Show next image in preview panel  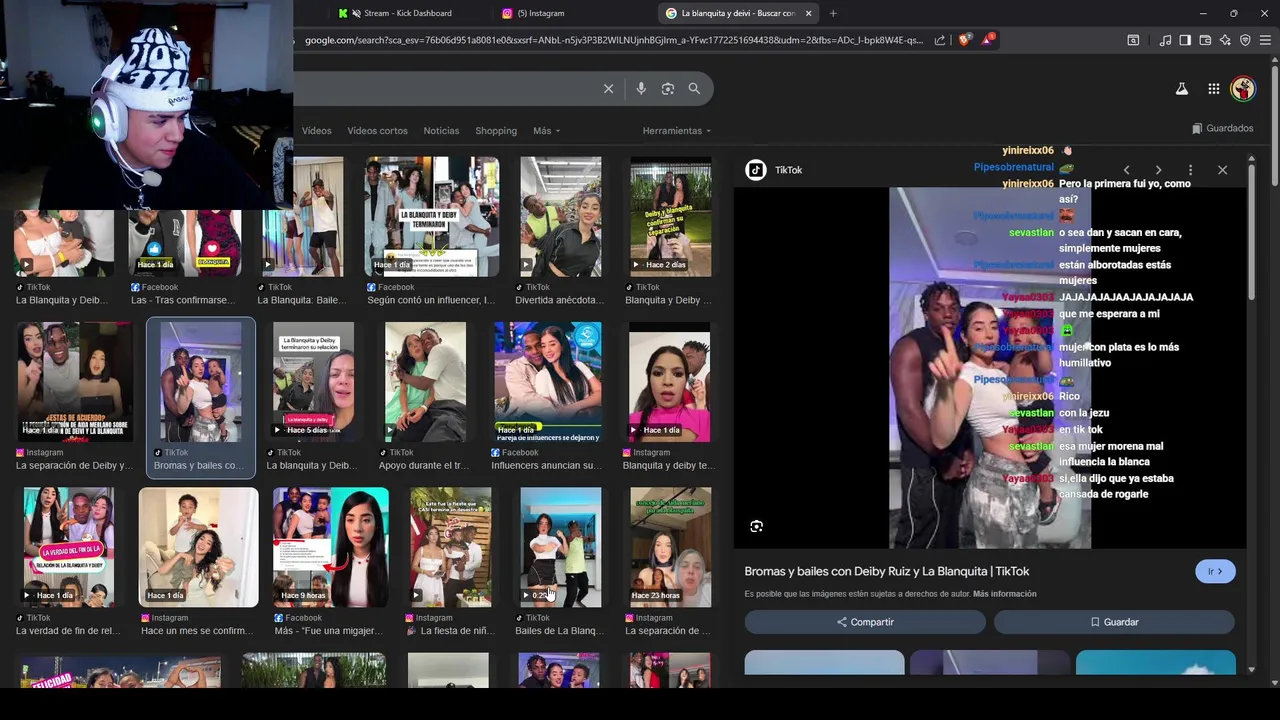[1158, 170]
